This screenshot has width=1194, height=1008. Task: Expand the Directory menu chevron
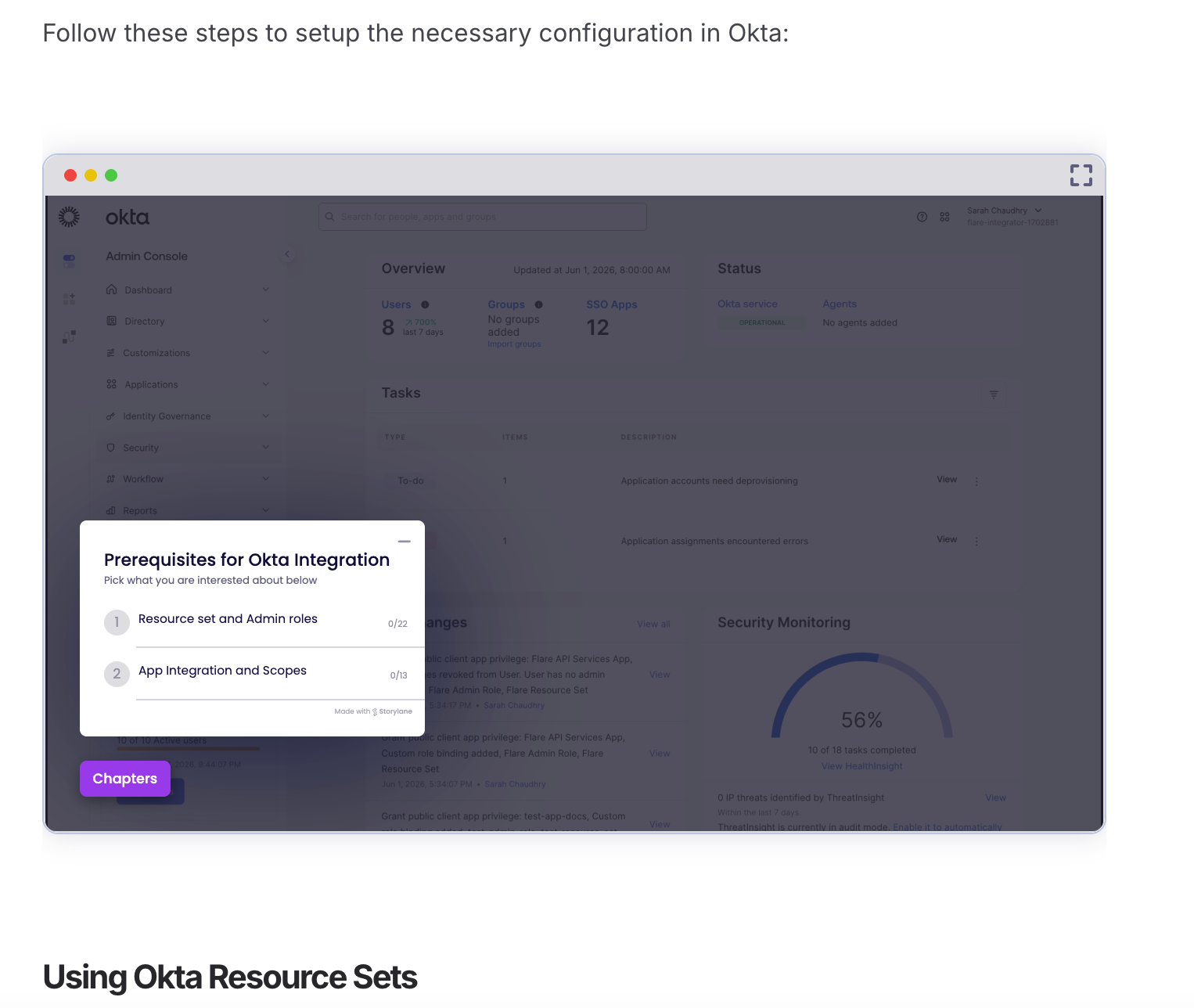pyautogui.click(x=265, y=321)
